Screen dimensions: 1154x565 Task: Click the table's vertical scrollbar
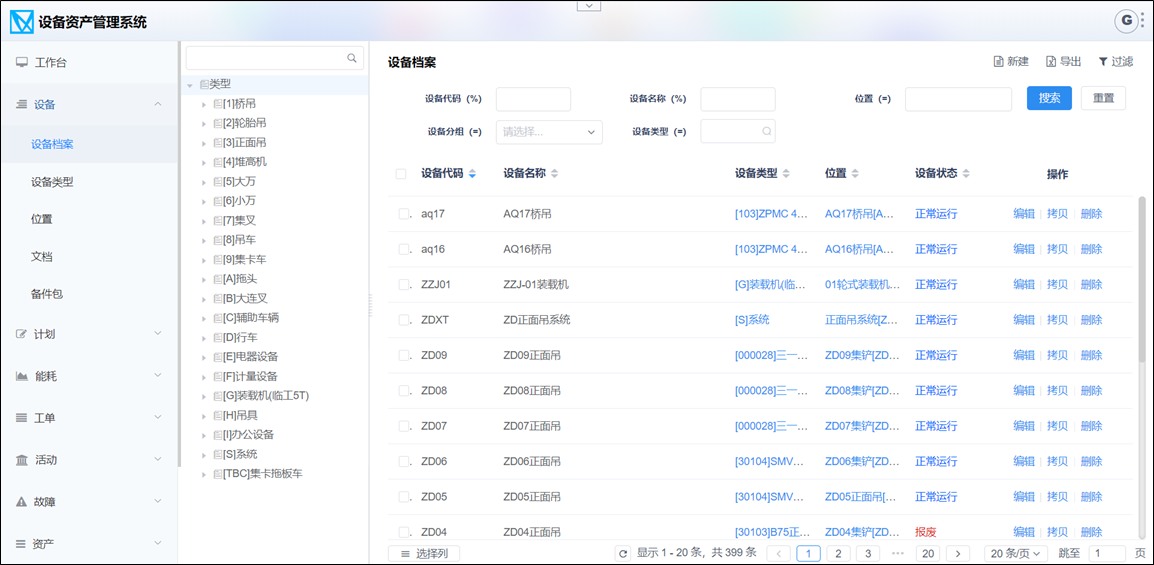pos(1142,280)
